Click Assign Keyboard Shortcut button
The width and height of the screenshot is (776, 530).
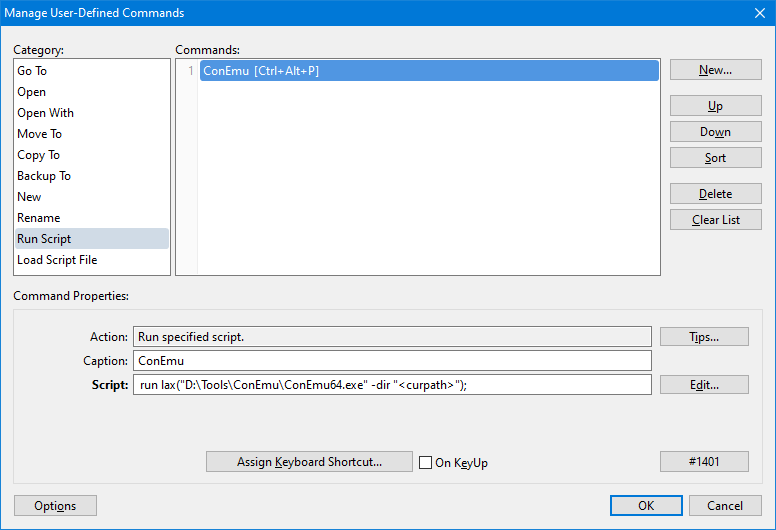(x=309, y=462)
